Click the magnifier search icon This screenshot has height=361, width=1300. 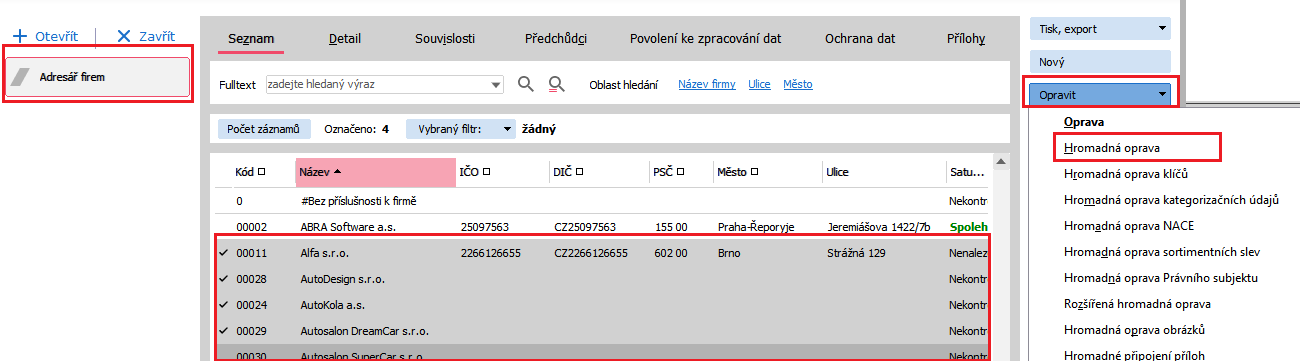526,85
